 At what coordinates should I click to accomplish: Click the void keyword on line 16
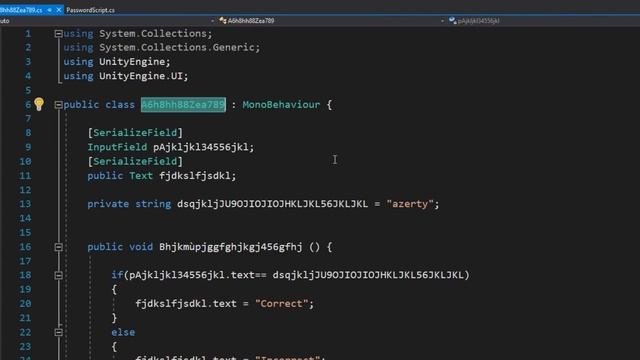coord(141,247)
